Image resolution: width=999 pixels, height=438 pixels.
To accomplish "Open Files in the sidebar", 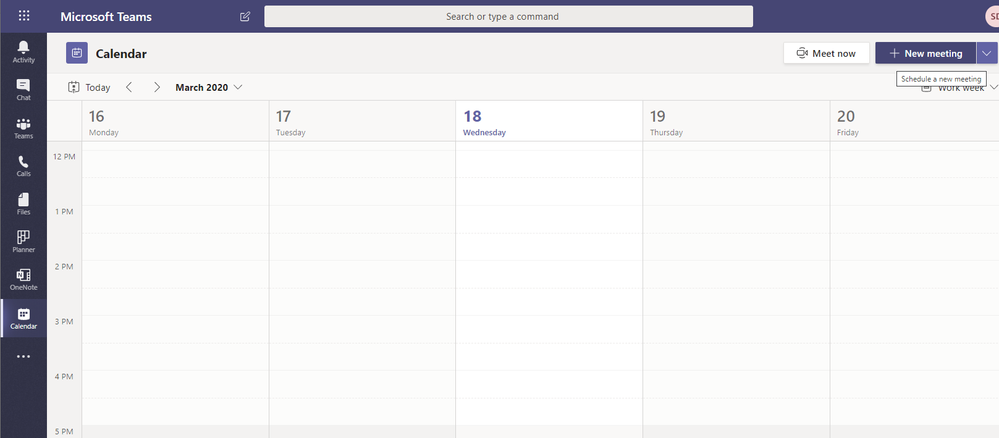I will coord(24,203).
